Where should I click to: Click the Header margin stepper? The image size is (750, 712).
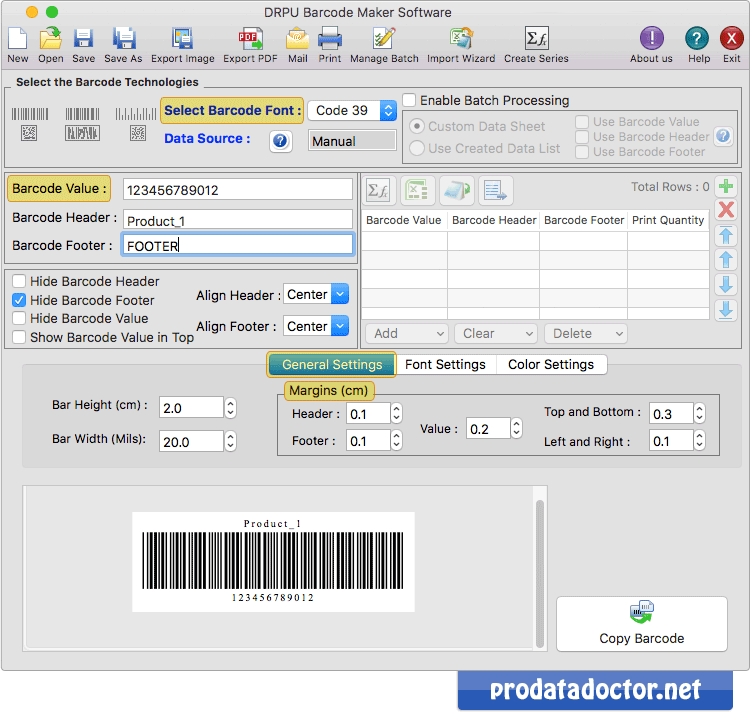point(397,413)
